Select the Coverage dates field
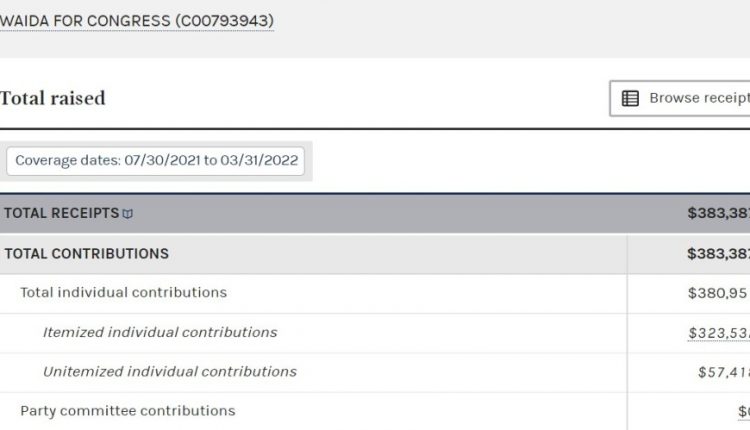 coord(155,161)
